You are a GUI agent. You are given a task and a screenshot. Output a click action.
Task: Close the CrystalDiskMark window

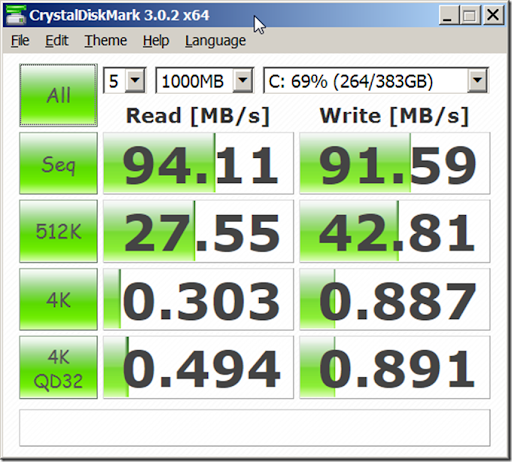(493, 15)
